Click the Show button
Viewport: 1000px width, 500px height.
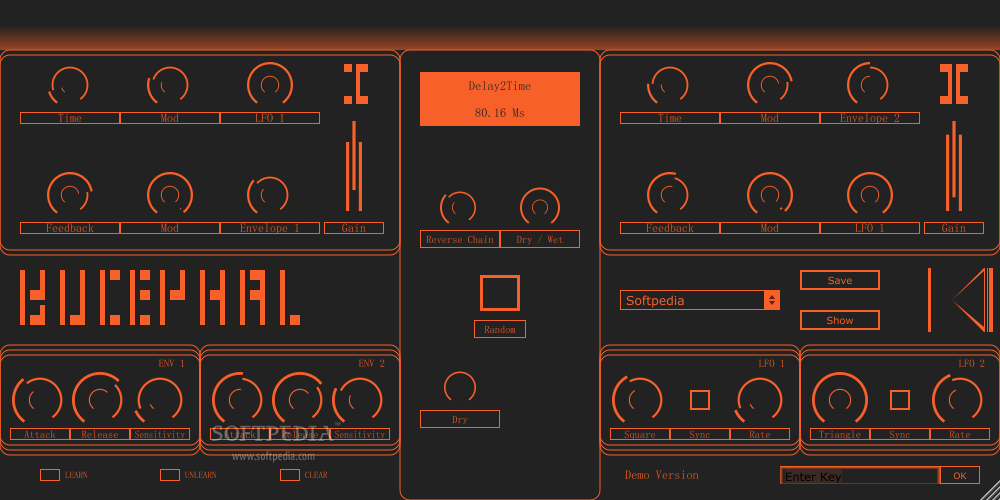click(x=839, y=320)
